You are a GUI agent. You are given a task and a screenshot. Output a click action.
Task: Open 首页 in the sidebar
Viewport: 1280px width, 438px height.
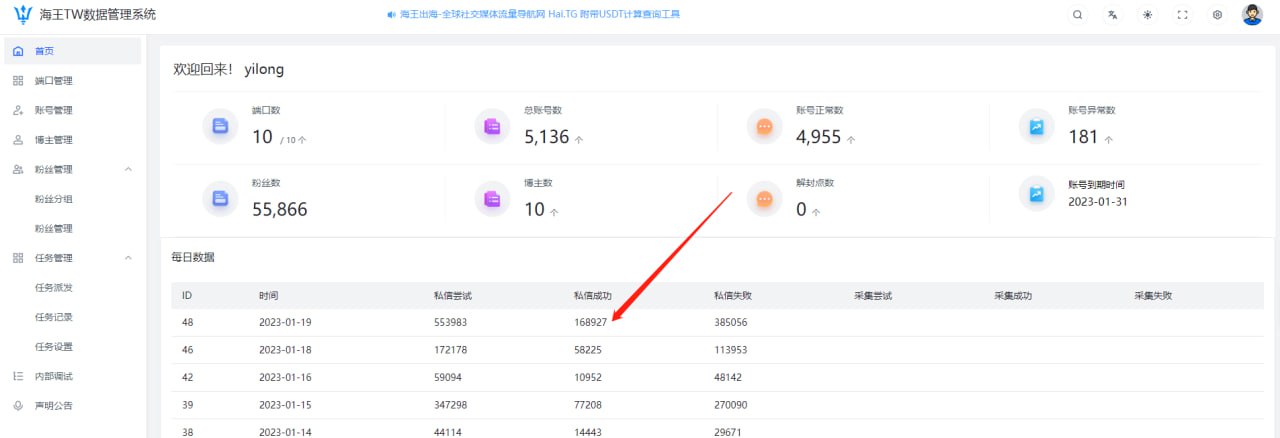click(45, 51)
